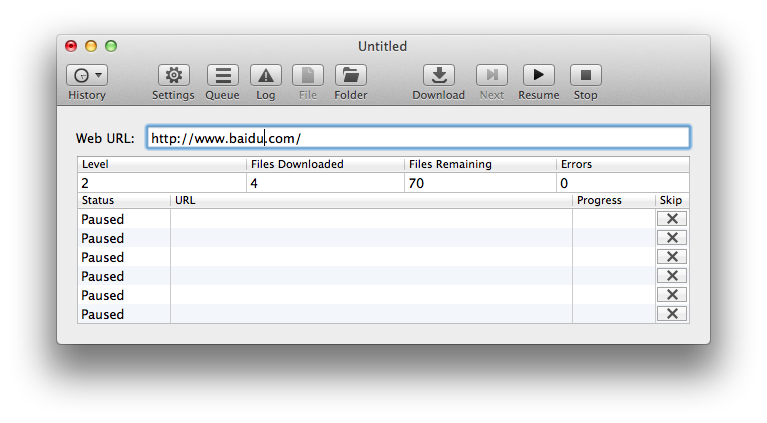Skip to Next file
Image resolution: width=767 pixels, height=423 pixels.
[492, 75]
